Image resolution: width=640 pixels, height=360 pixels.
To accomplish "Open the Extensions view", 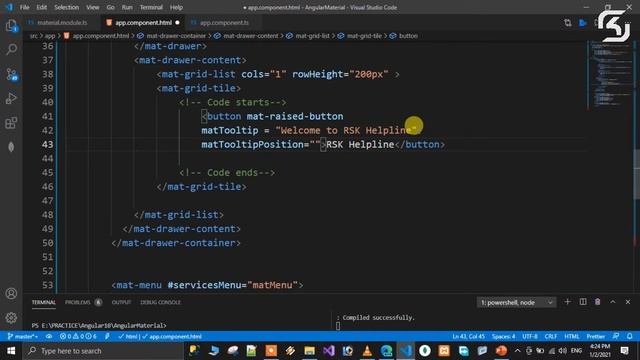I will 11,123.
